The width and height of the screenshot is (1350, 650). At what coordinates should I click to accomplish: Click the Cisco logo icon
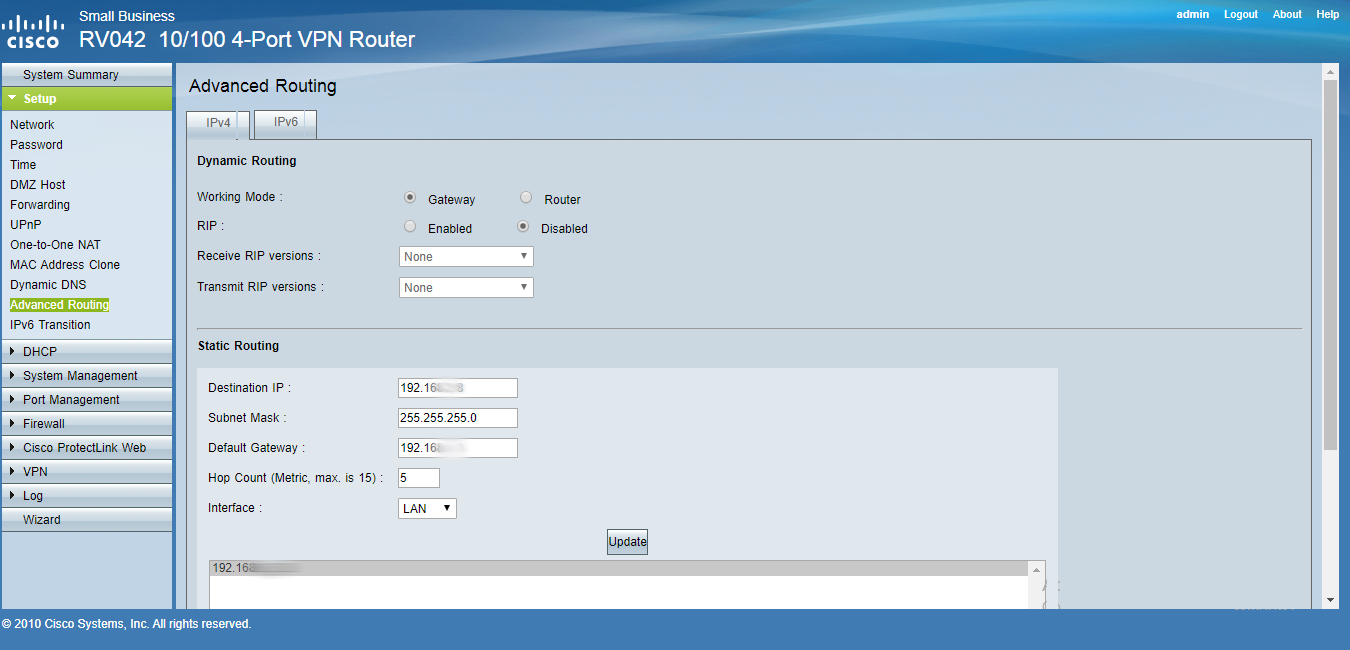pos(35,31)
